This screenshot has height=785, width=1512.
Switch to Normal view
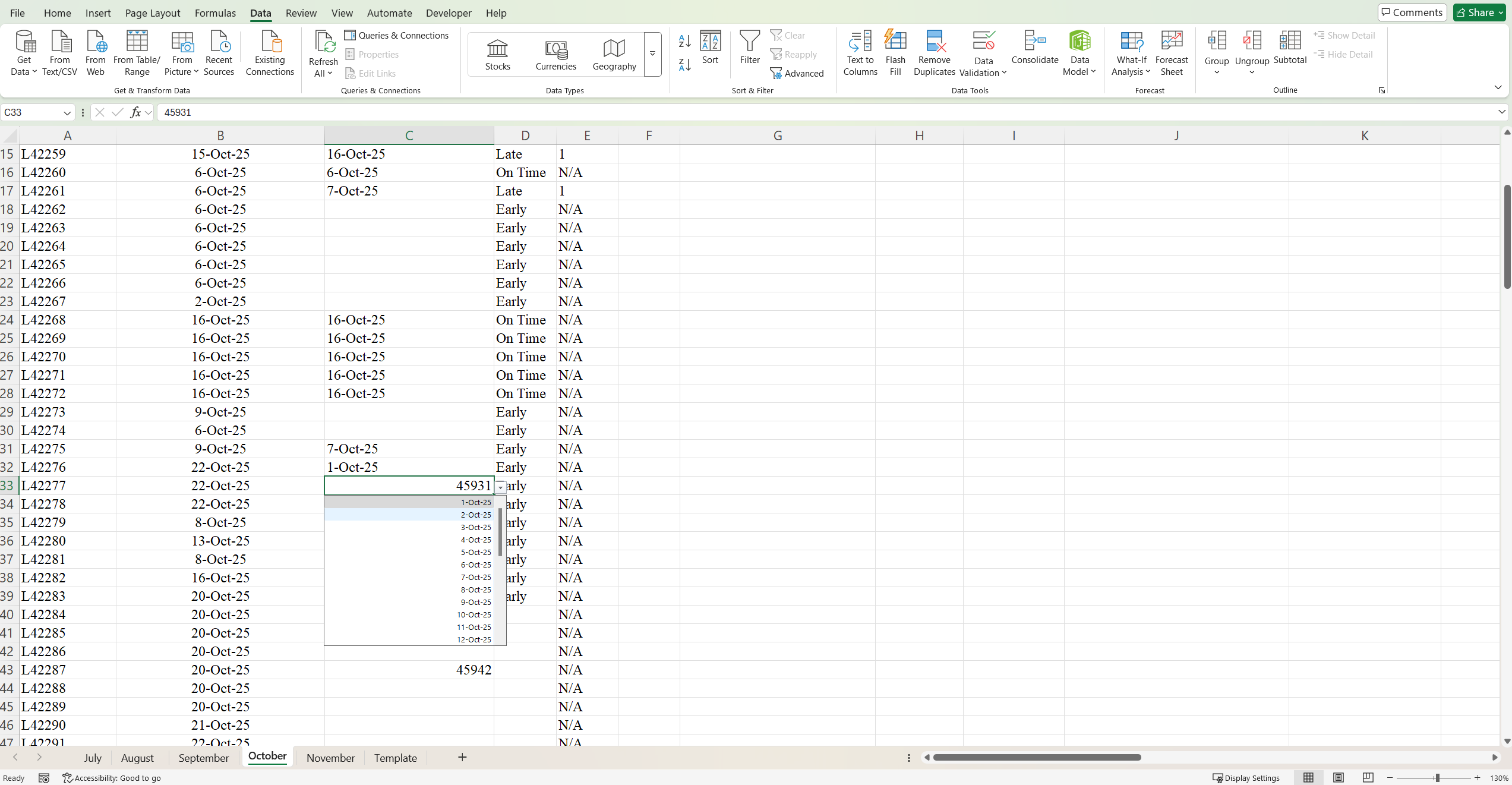pos(1308,778)
